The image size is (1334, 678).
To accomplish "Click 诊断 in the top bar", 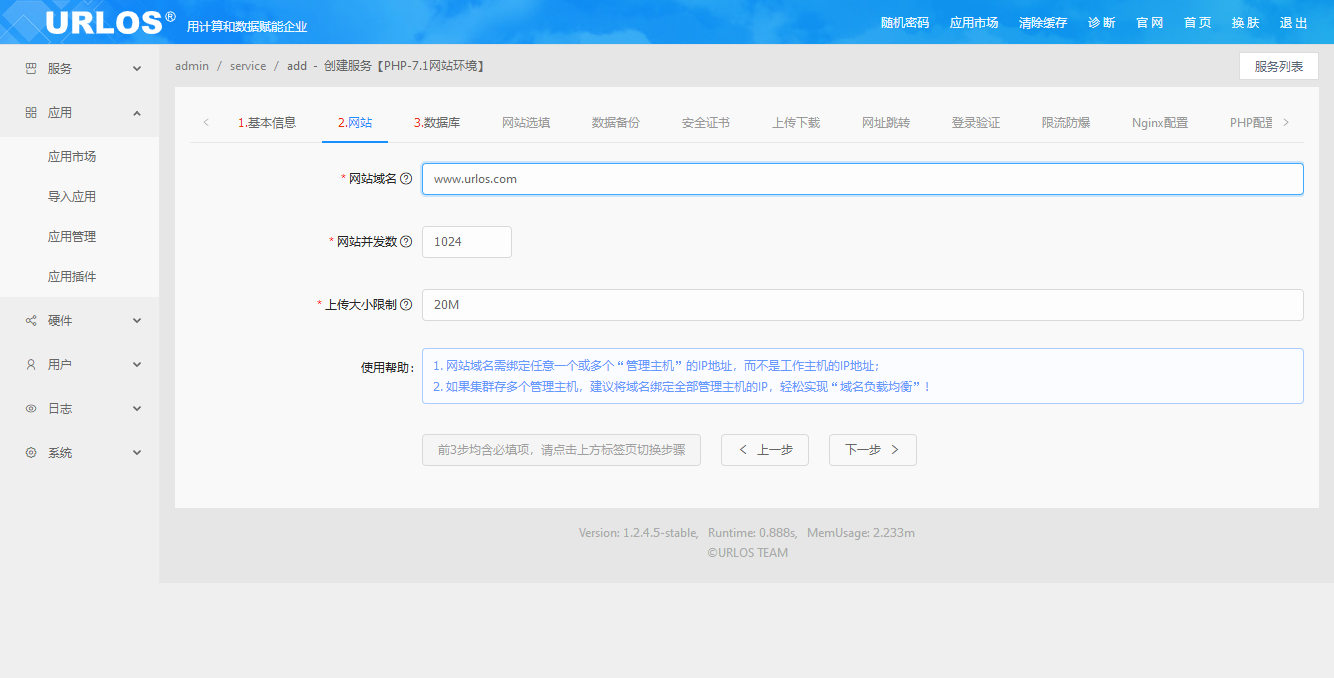I will (x=1102, y=23).
